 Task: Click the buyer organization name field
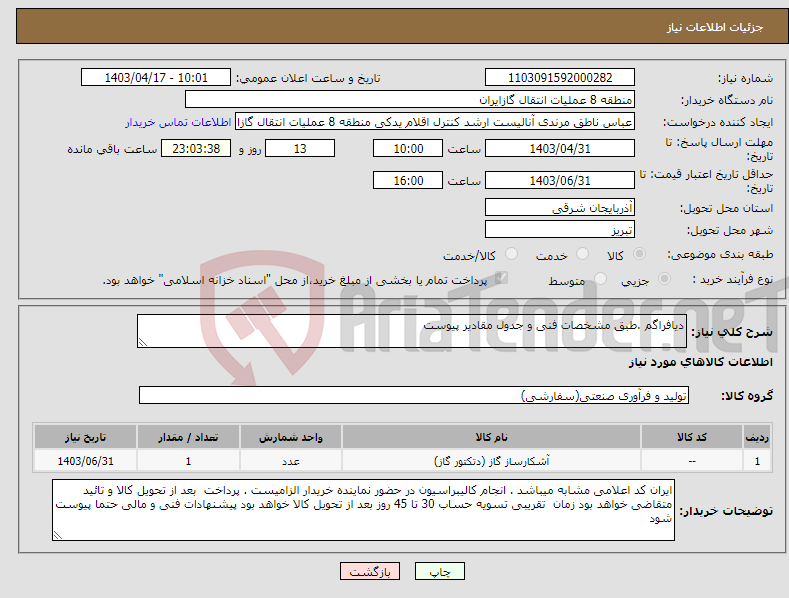pos(410,99)
